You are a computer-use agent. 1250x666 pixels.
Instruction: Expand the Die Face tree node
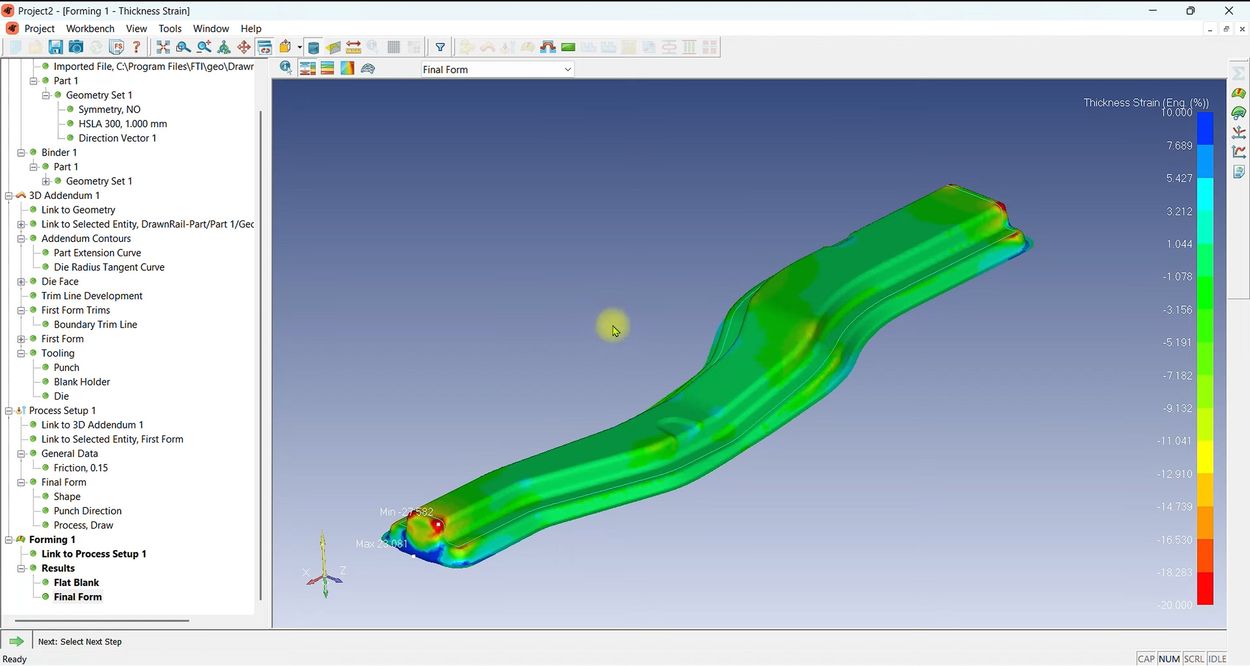pyautogui.click(x=21, y=282)
